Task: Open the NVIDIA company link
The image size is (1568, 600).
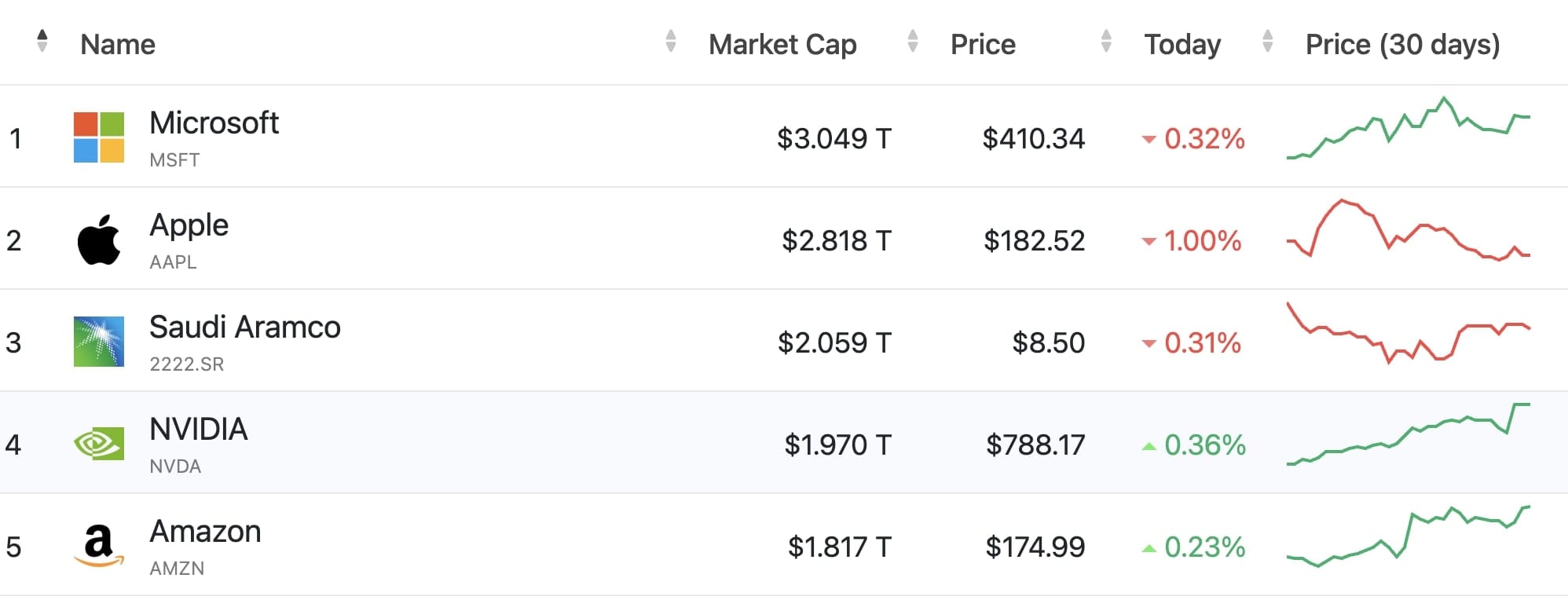Action: pyautogui.click(x=199, y=430)
